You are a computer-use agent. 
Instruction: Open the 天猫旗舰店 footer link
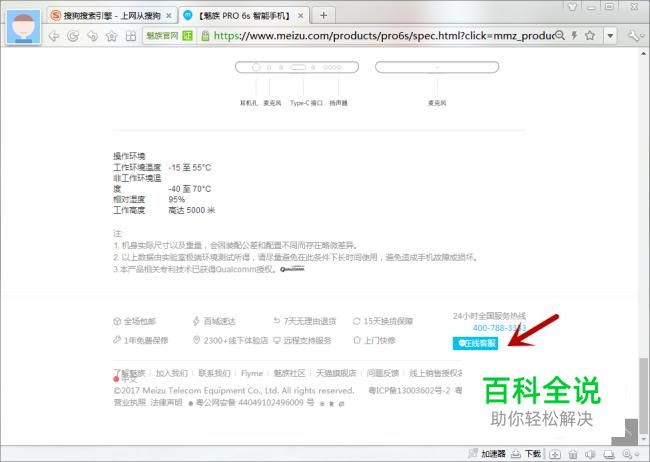336,373
